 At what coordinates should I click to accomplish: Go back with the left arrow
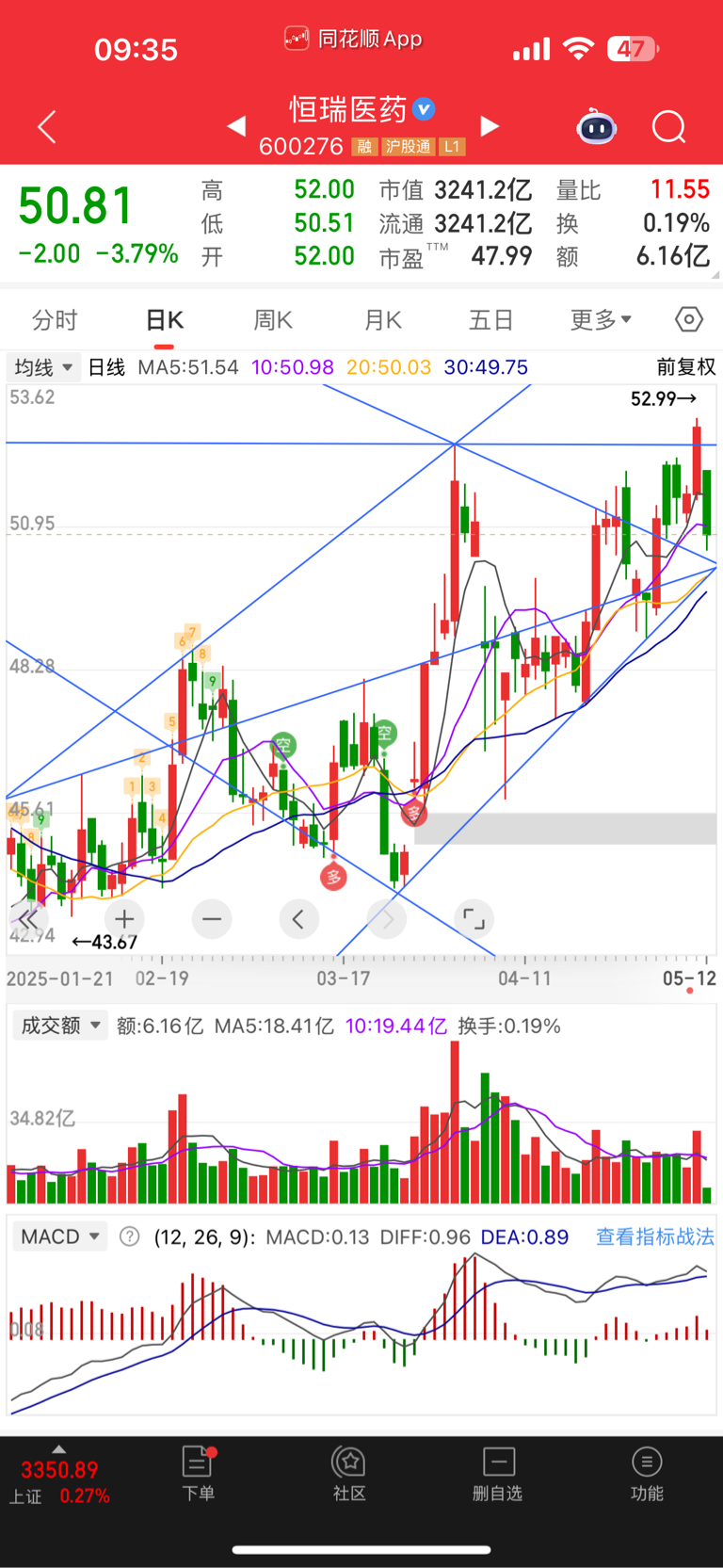47,127
